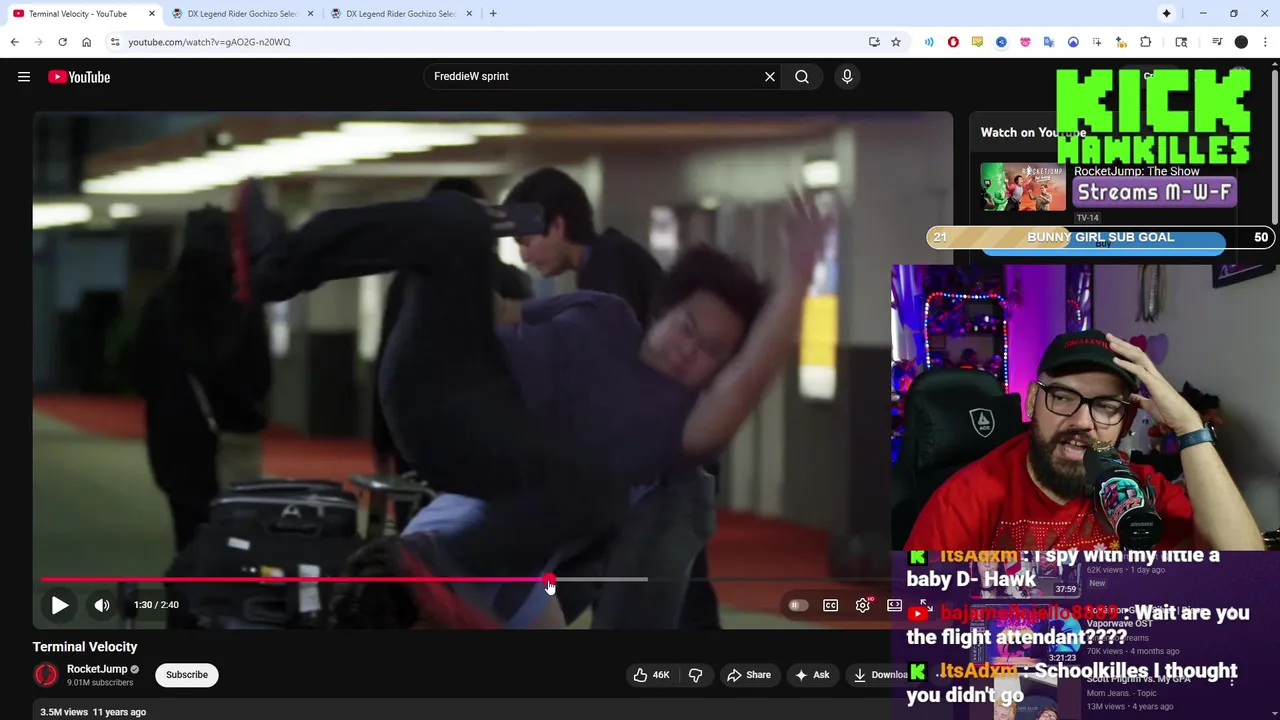Viewport: 1280px width, 720px height.
Task: Start voice search with microphone icon
Action: click(847, 76)
